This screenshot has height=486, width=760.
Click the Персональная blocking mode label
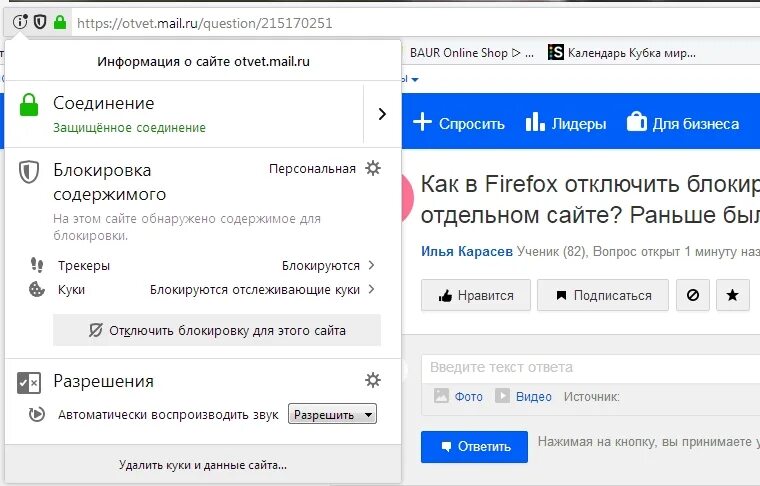click(x=312, y=169)
